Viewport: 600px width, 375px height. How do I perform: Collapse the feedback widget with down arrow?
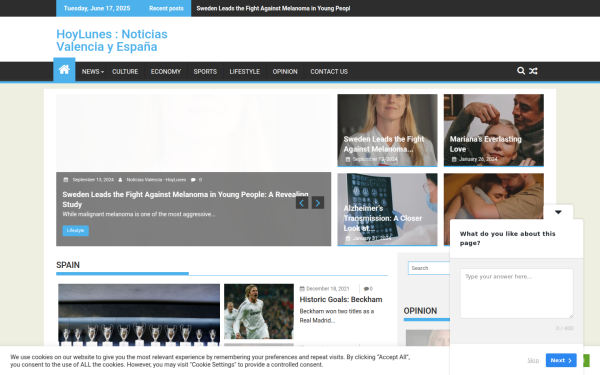[558, 212]
